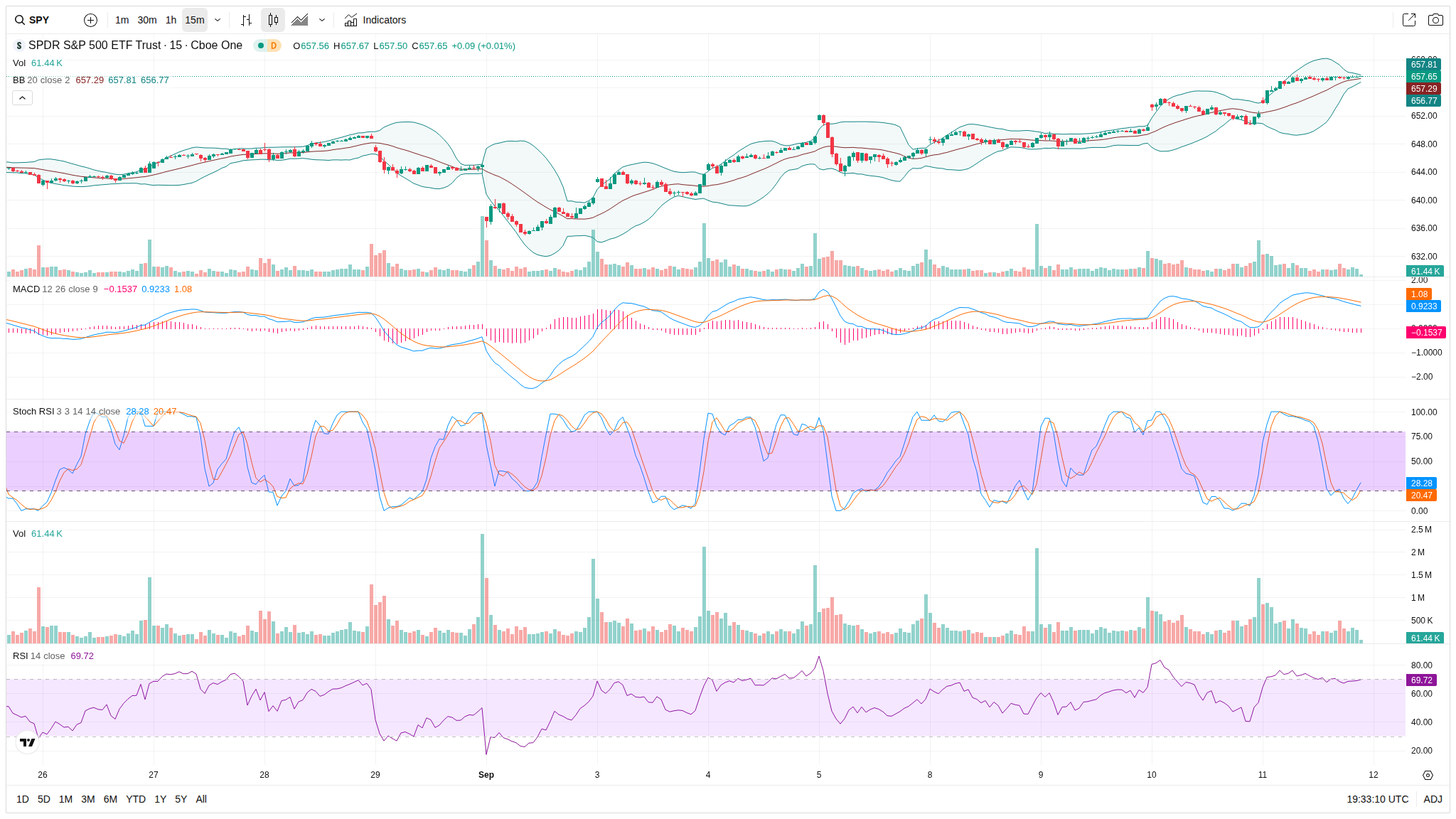Open the chart style dropdown arrow
Screen dimensions: 1456x819
(322, 20)
